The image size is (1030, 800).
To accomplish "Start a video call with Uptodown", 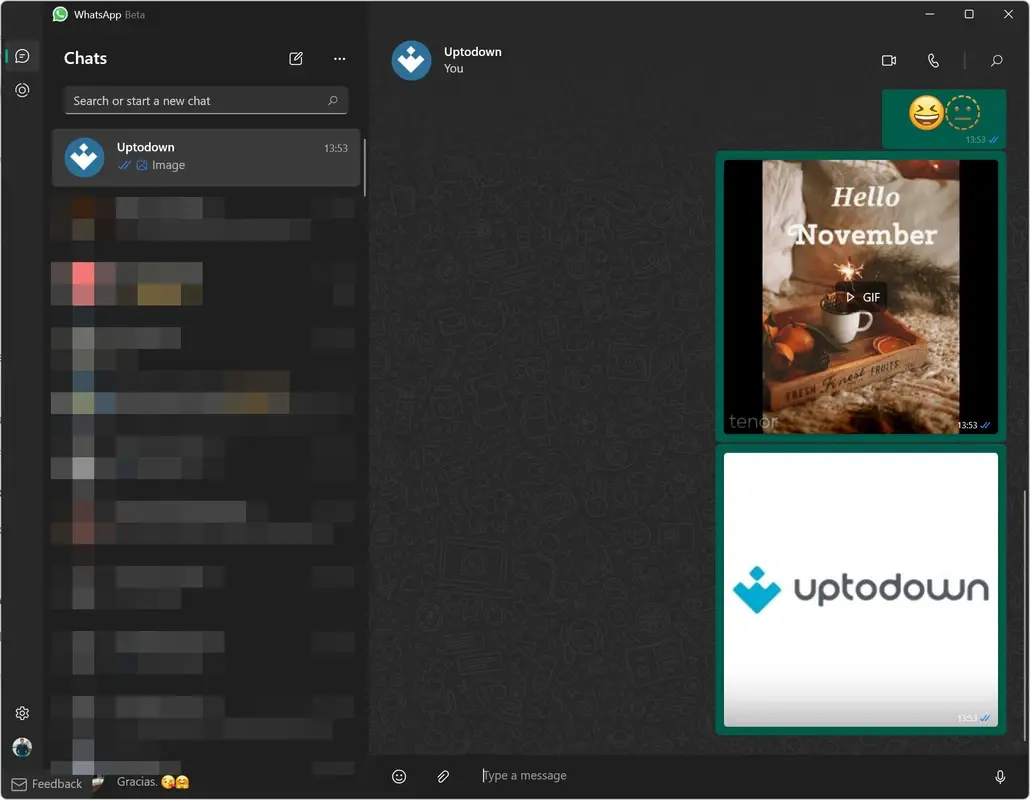I will click(x=888, y=60).
